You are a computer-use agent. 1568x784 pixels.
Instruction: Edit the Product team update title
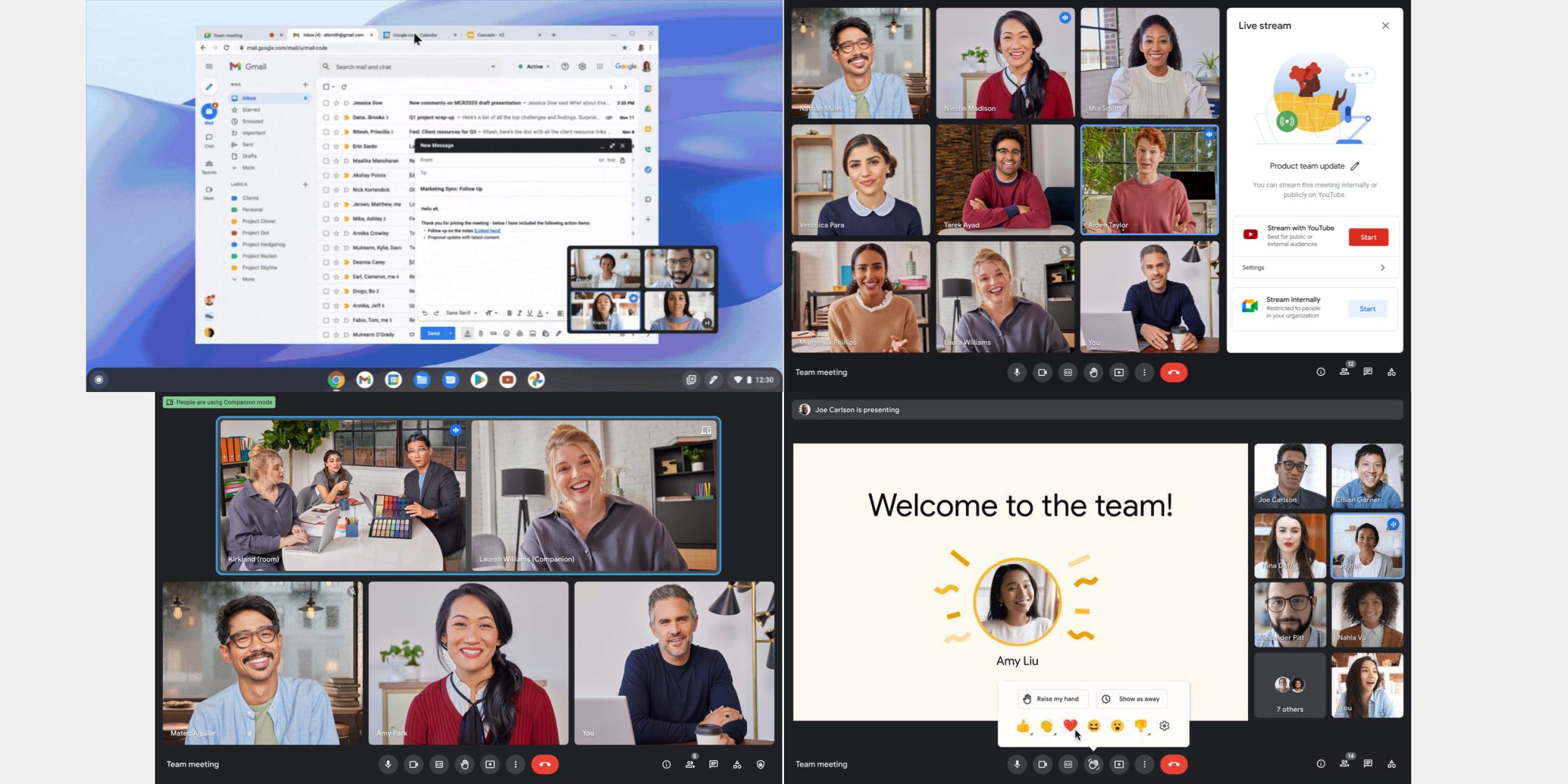pyautogui.click(x=1355, y=166)
